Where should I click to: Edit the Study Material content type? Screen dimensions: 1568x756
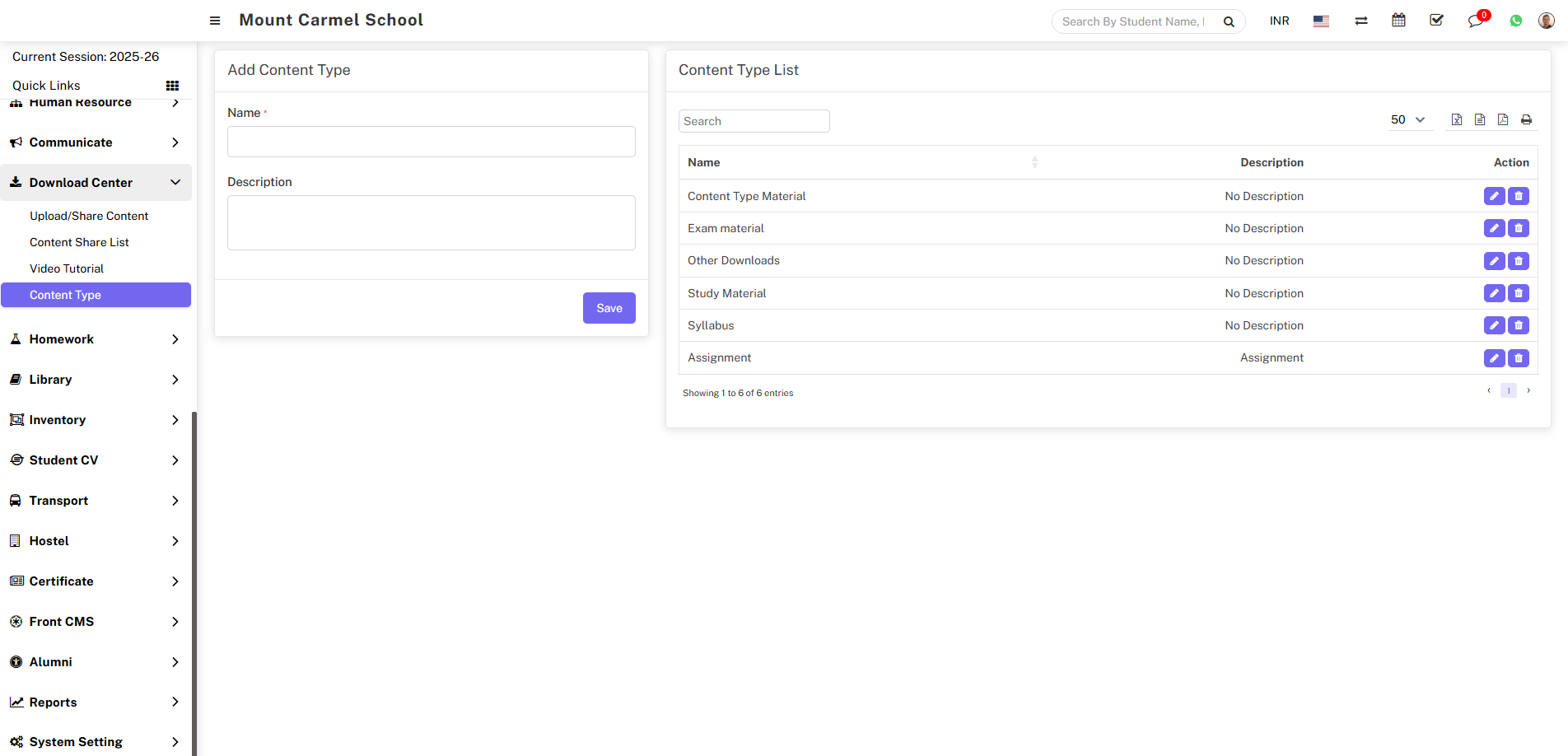pyautogui.click(x=1494, y=293)
